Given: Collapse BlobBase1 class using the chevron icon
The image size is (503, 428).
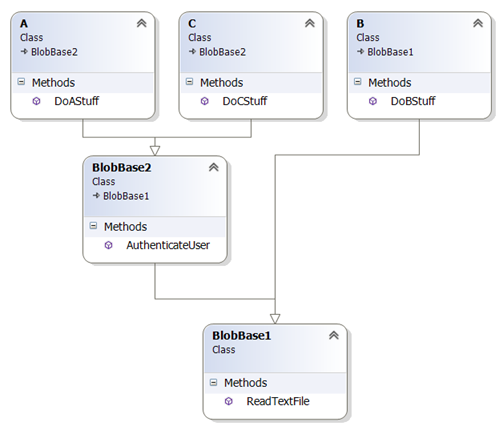Looking at the screenshot, I should click(334, 335).
